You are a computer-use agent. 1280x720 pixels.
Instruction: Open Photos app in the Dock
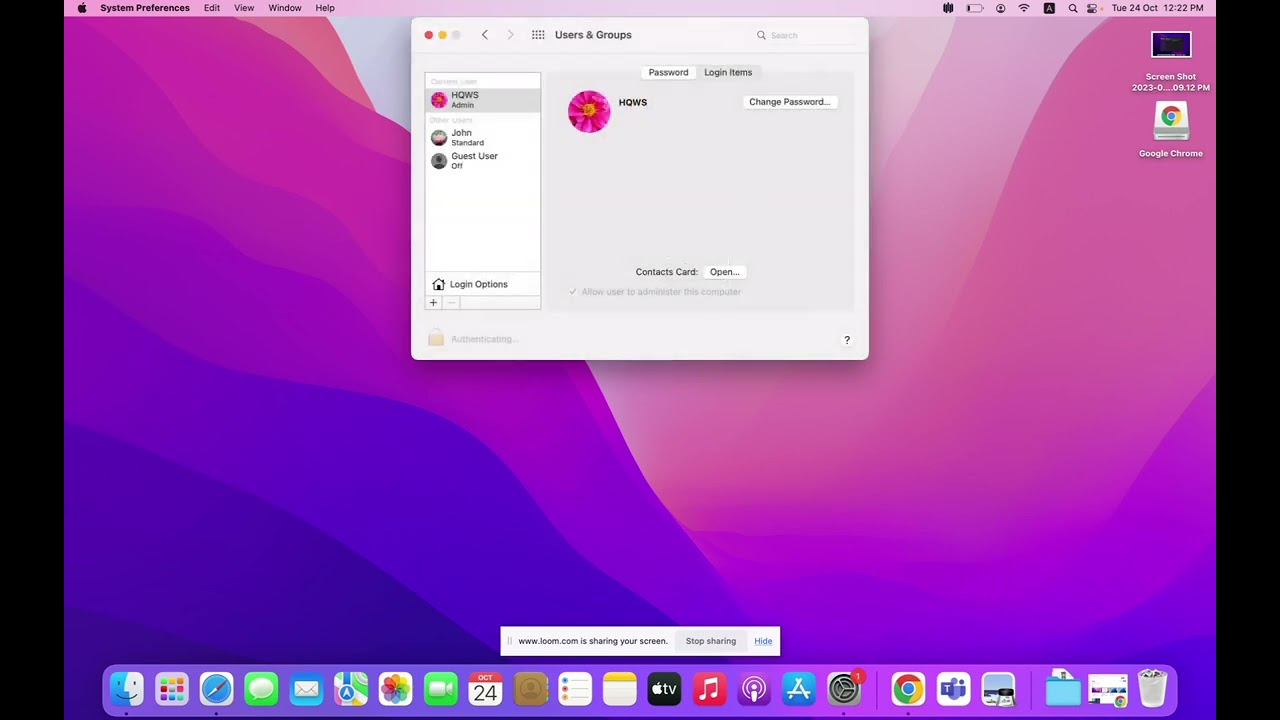[x=396, y=689]
